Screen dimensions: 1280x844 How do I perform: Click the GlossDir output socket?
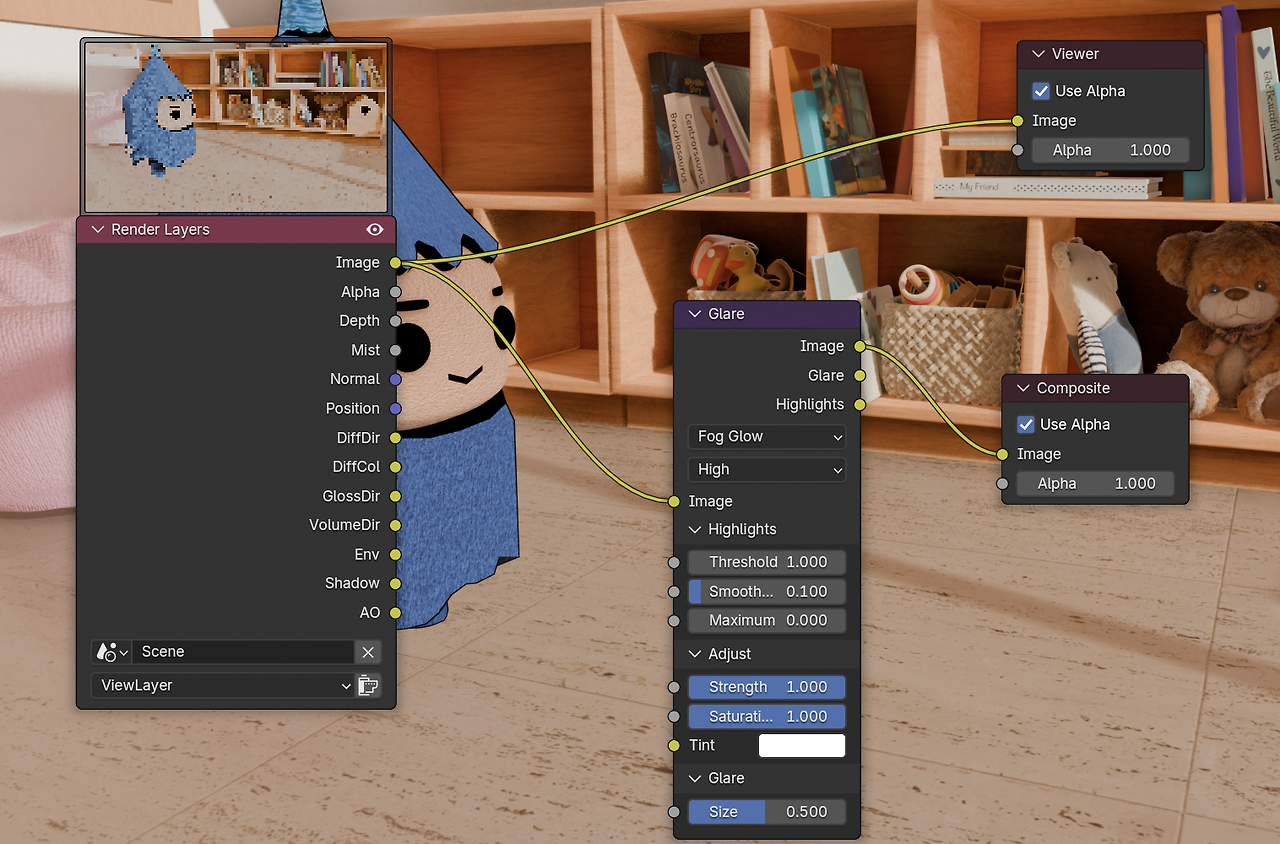point(396,496)
